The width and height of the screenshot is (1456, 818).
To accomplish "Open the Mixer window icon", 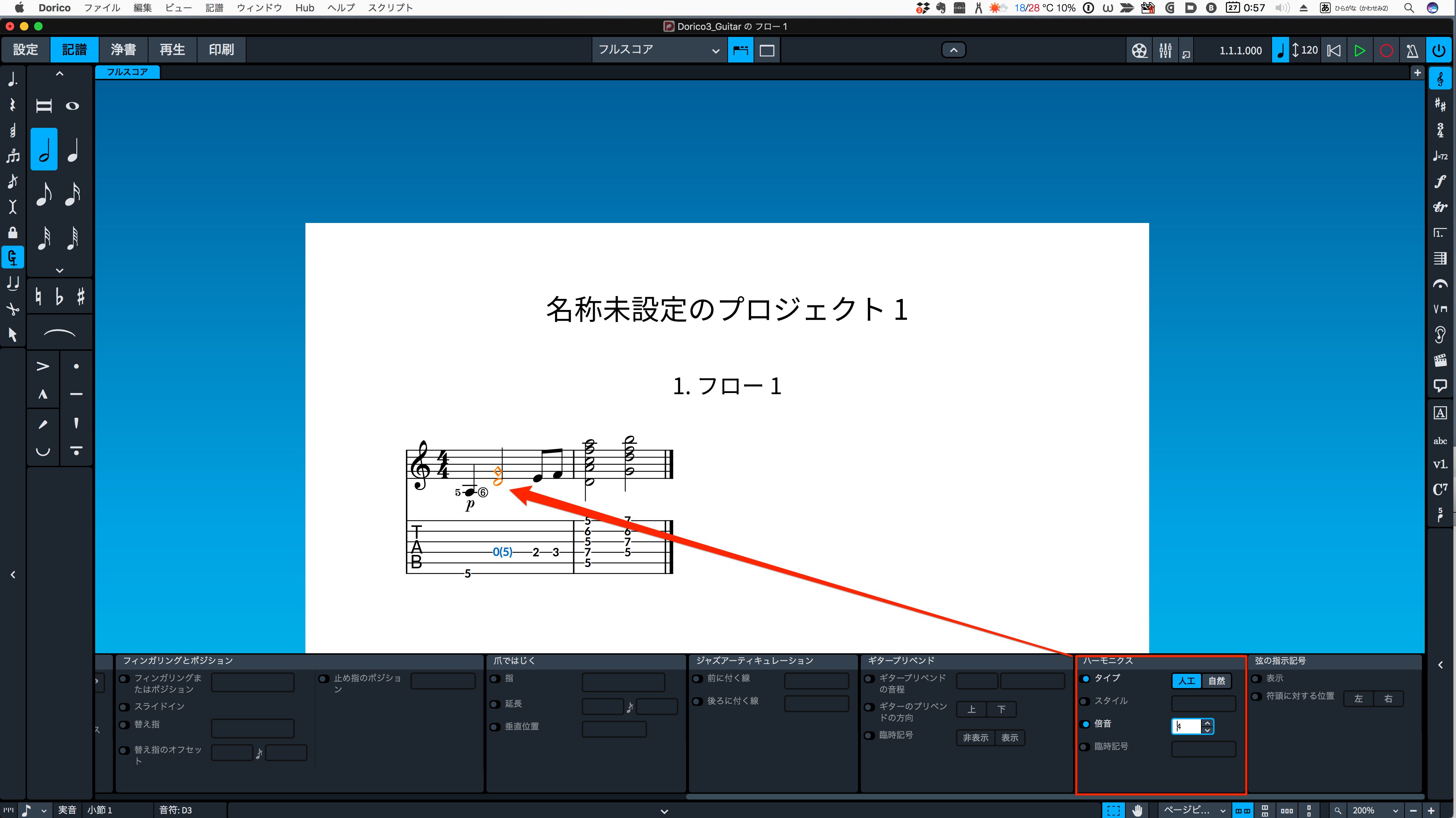I will 1165,50.
